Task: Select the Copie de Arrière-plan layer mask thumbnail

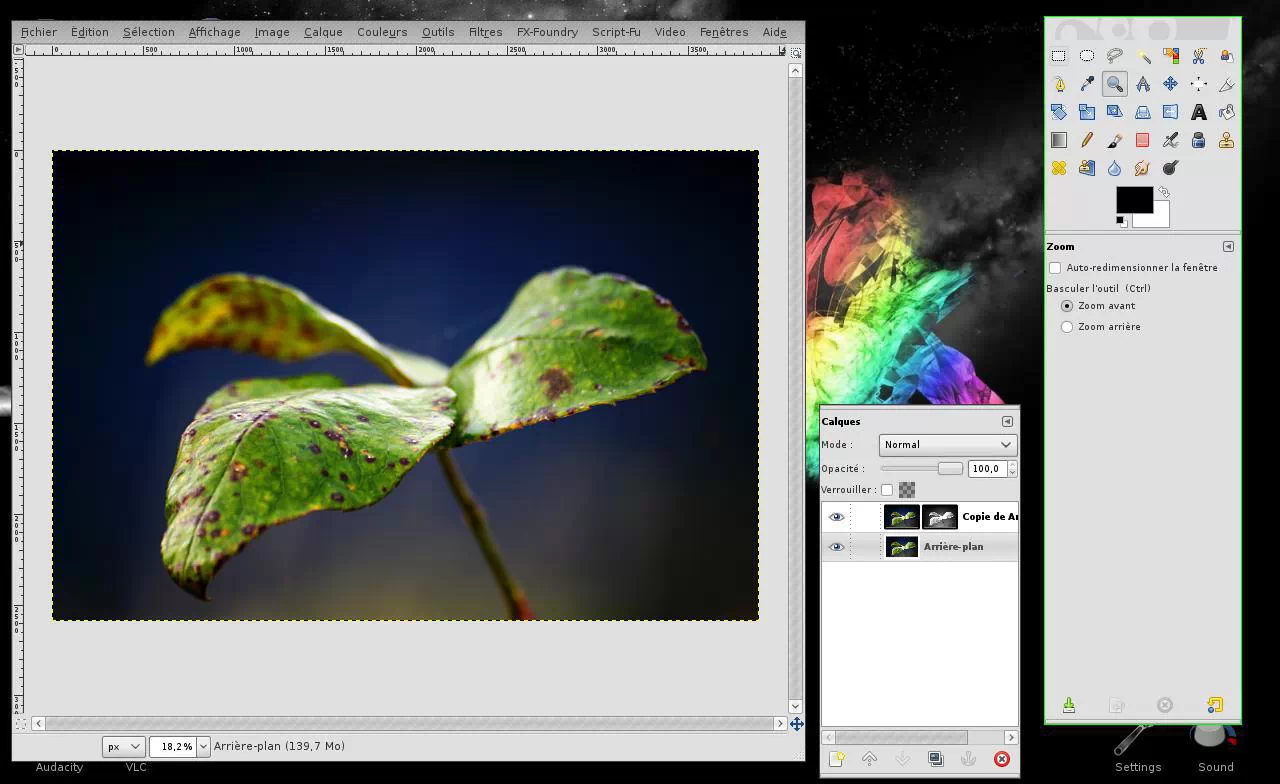Action: point(940,517)
